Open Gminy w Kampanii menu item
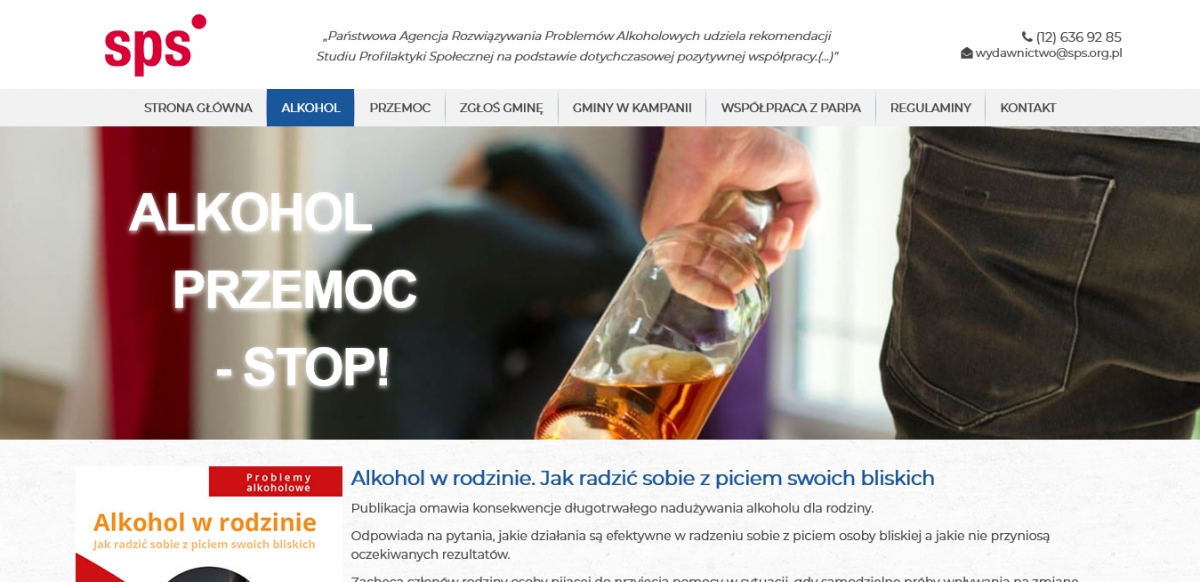The height and width of the screenshot is (582, 1200). point(632,108)
